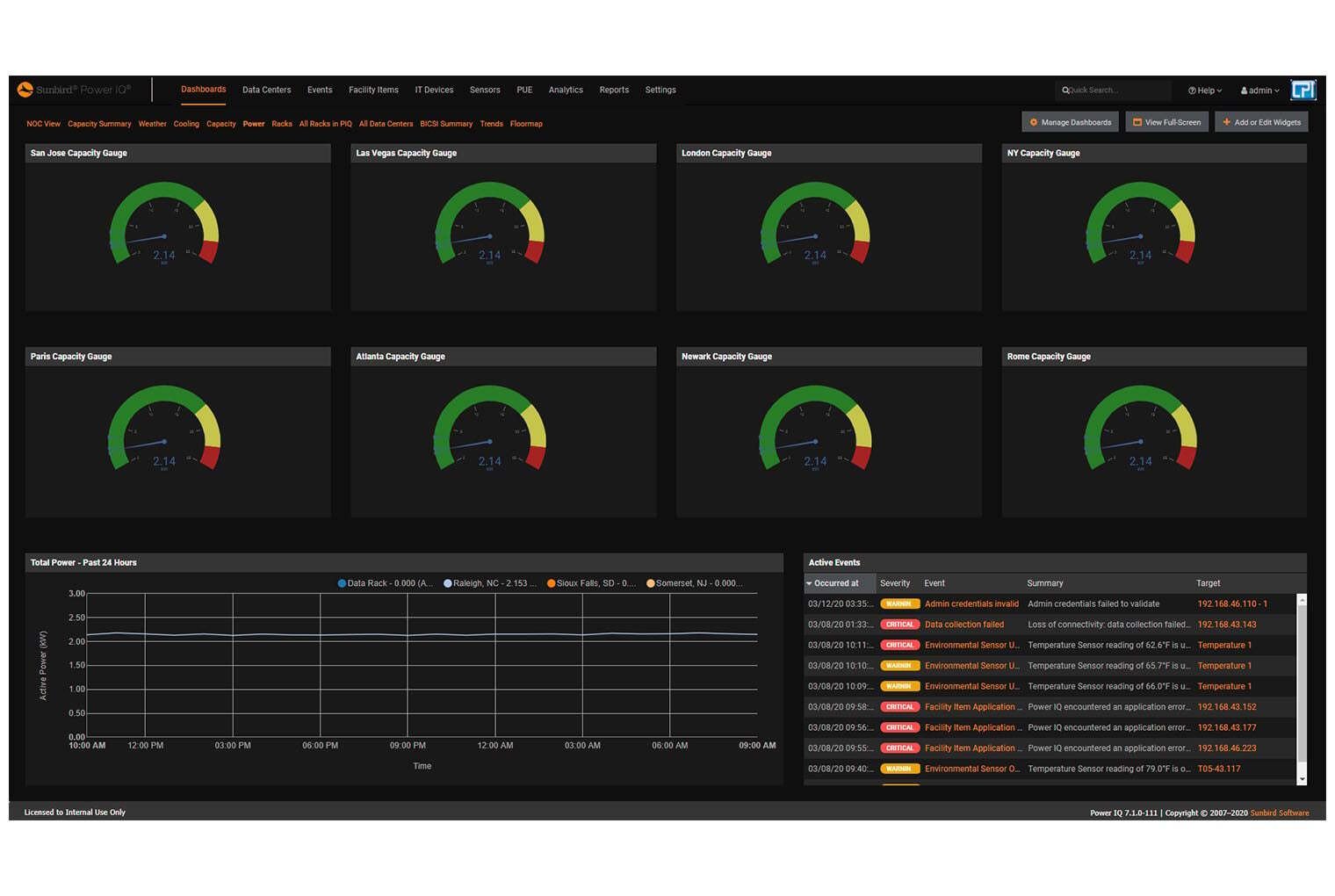Open the admin user dropdown

click(x=1259, y=90)
